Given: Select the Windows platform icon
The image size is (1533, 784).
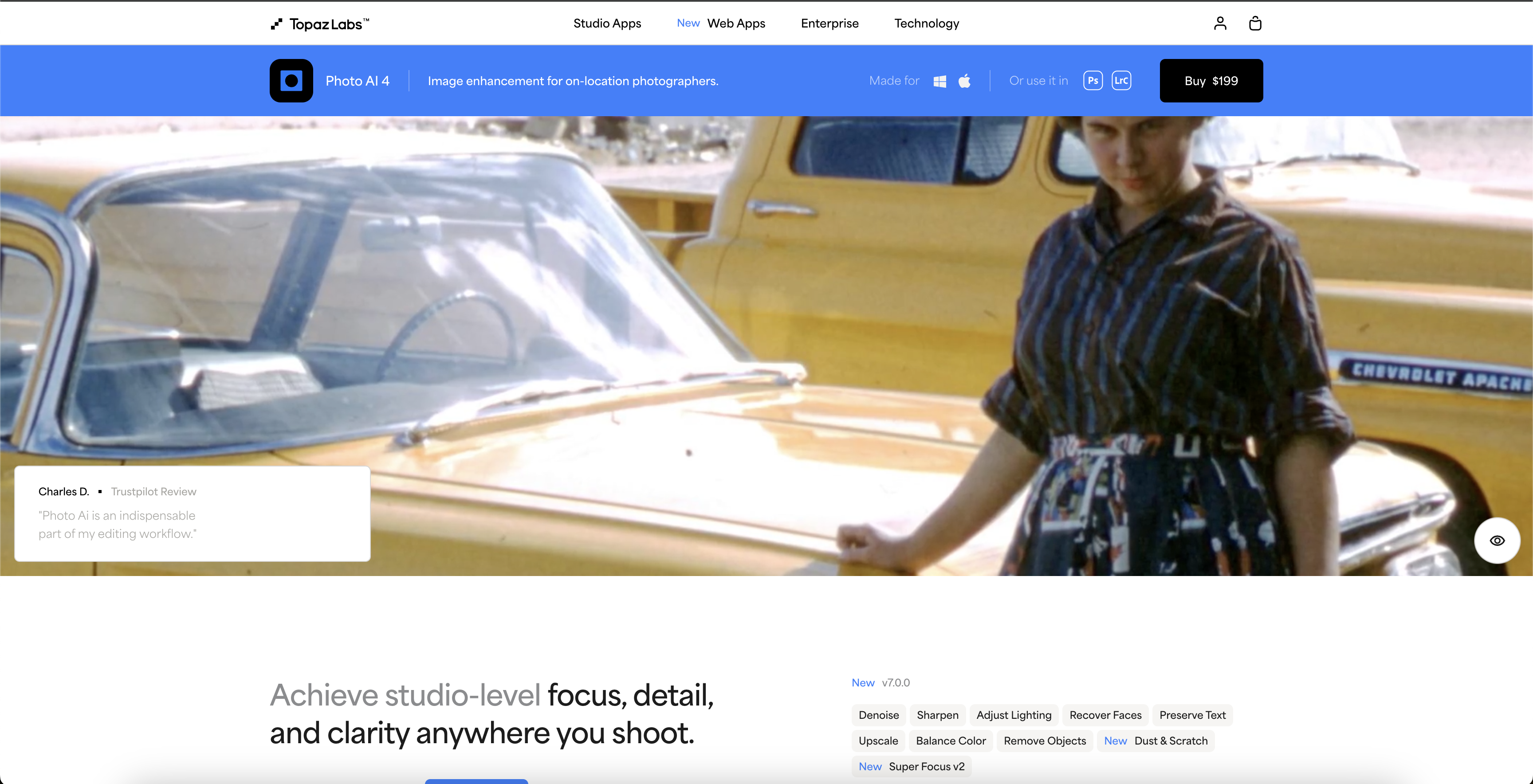Looking at the screenshot, I should click(x=940, y=80).
